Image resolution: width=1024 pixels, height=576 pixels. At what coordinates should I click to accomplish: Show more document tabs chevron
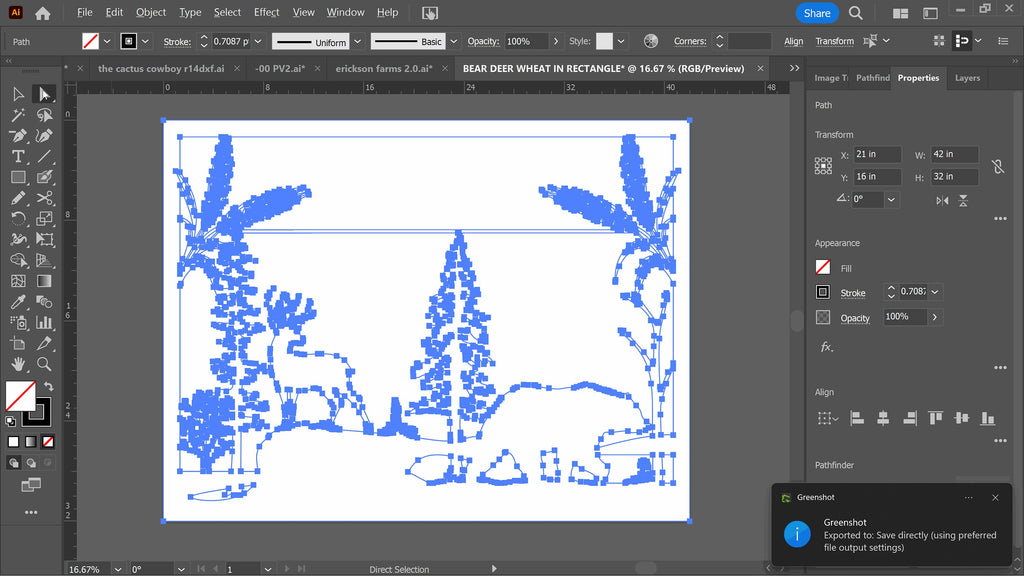pos(794,68)
